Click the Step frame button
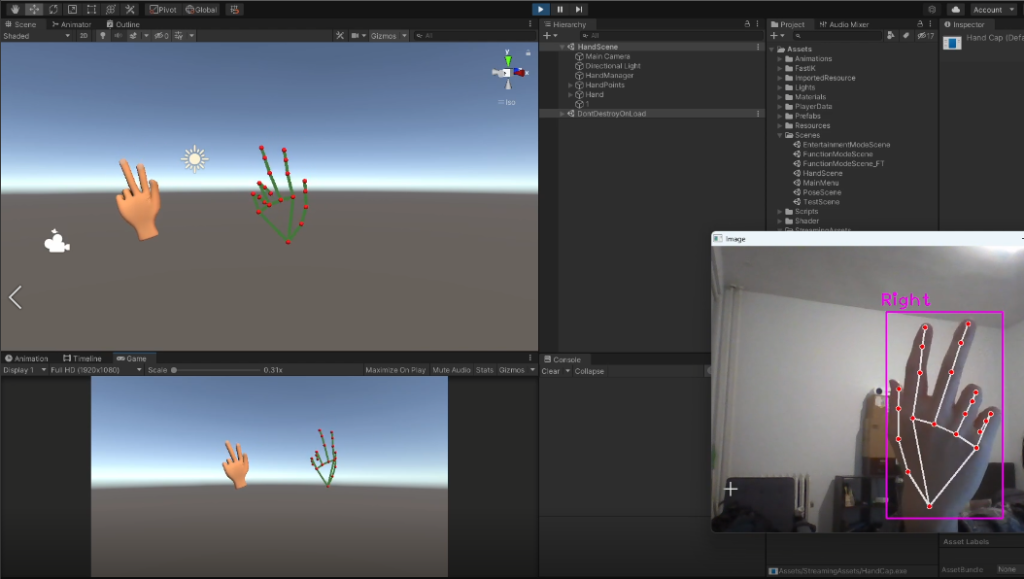The width and height of the screenshot is (1024, 579). (x=579, y=9)
